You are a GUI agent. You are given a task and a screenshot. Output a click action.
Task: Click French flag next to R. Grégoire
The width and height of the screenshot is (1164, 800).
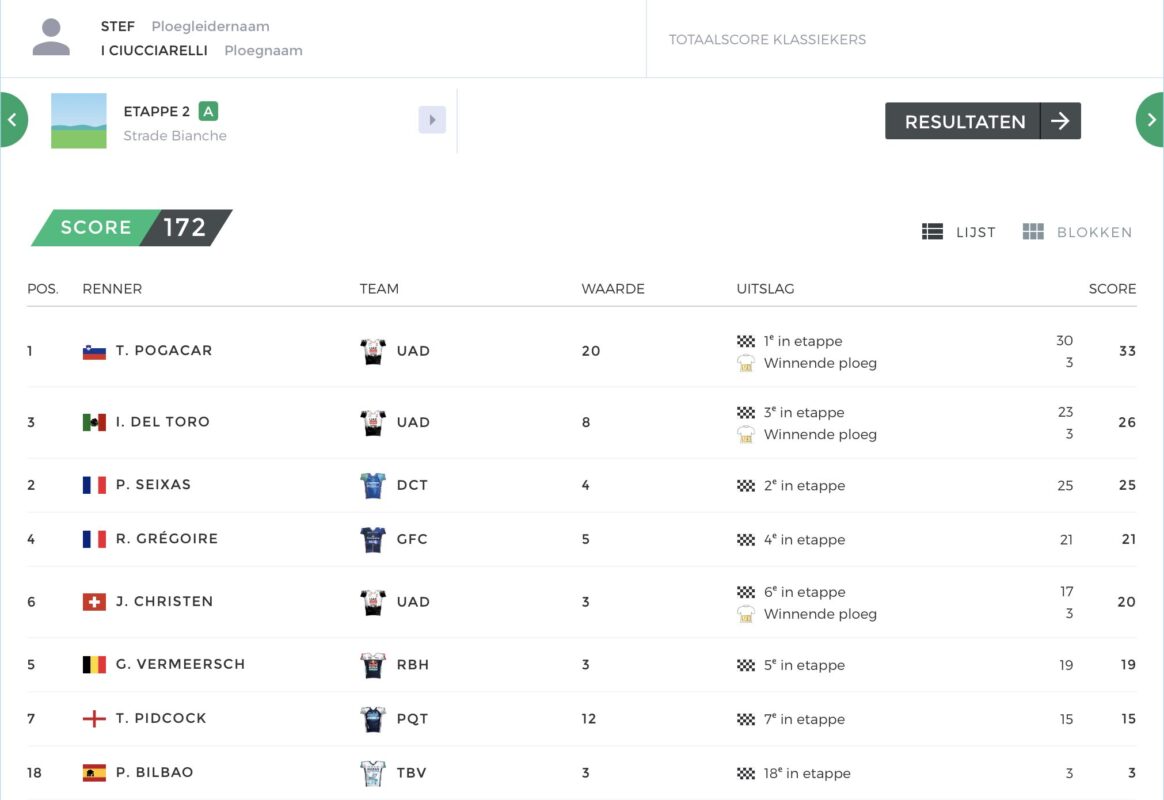94,539
